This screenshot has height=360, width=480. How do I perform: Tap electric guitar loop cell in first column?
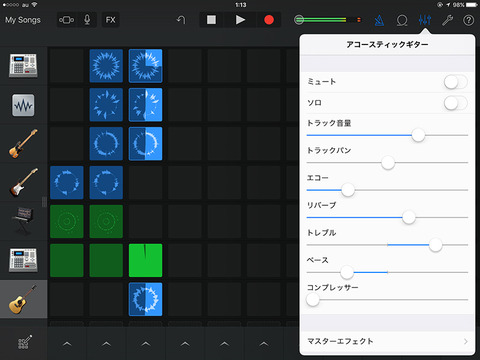(67, 183)
